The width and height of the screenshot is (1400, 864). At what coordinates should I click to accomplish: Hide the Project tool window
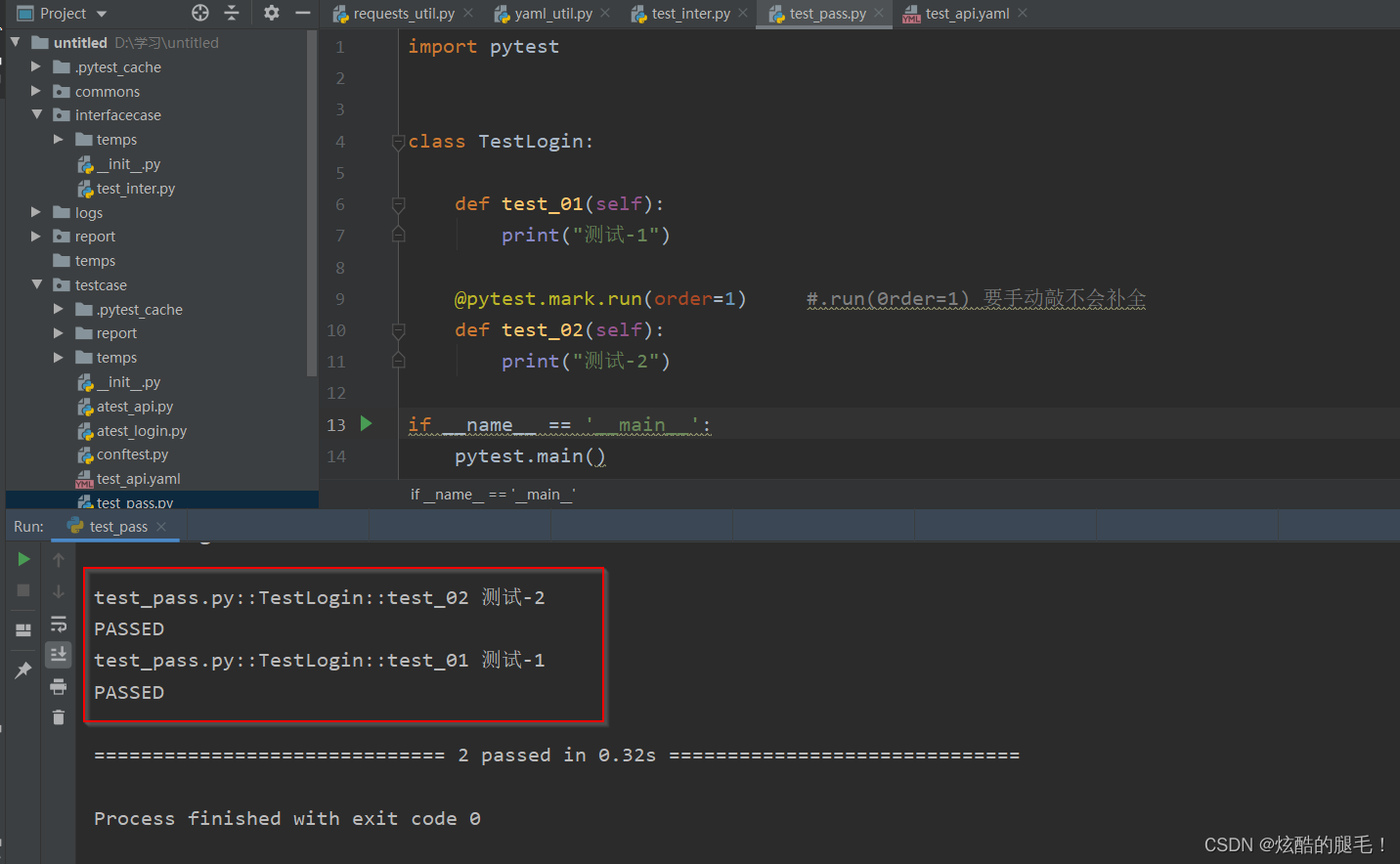303,13
